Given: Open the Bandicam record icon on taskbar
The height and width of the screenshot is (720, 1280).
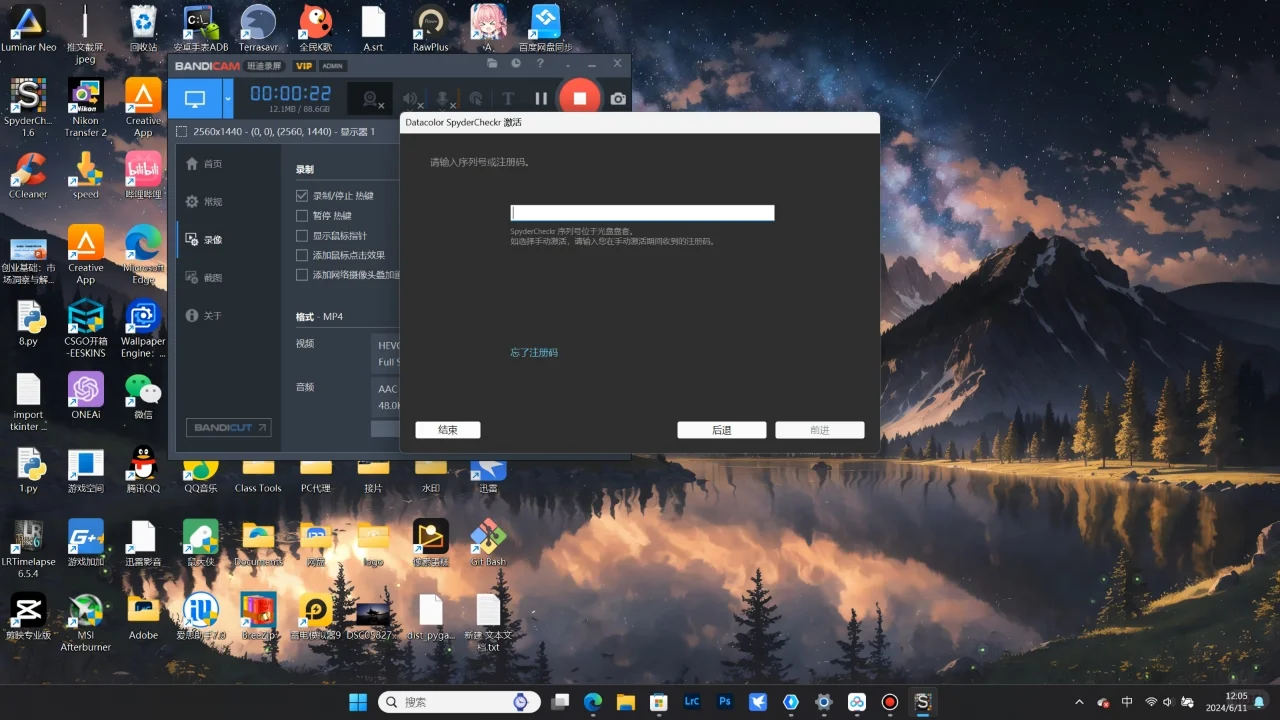Looking at the screenshot, I should 890,702.
